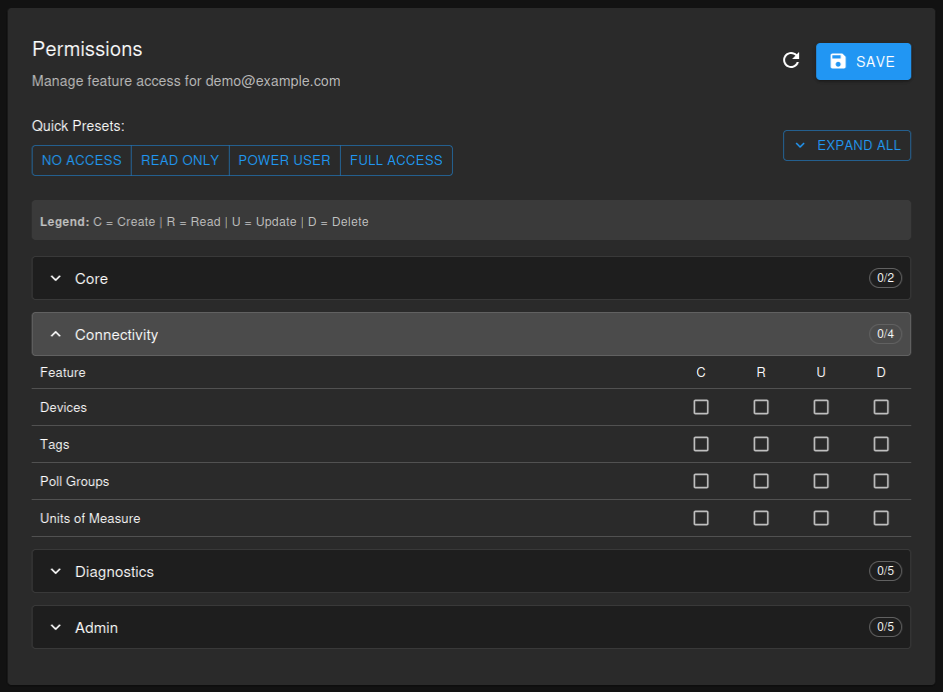Enable Delete permission for Poll Groups

pyautogui.click(x=881, y=481)
